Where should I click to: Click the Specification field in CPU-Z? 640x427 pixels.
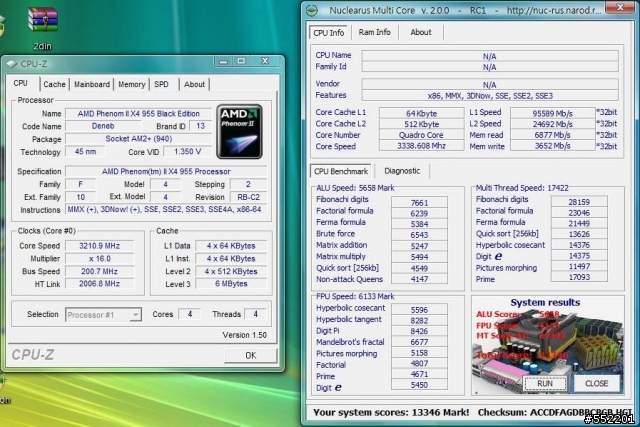tap(166, 171)
